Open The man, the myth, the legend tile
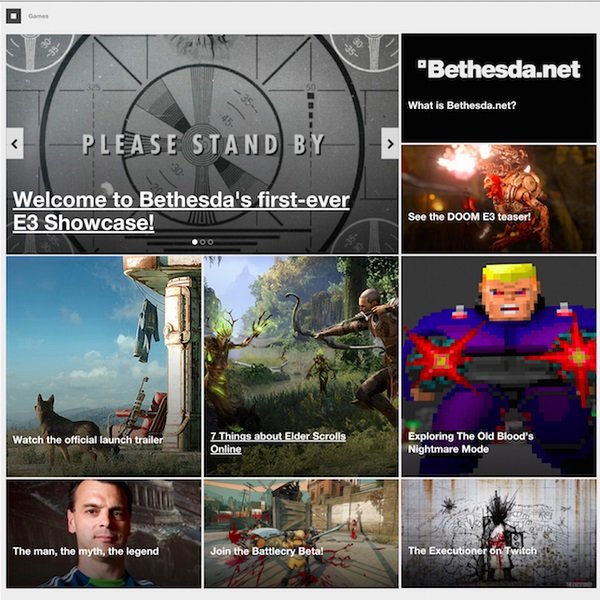 (x=104, y=534)
